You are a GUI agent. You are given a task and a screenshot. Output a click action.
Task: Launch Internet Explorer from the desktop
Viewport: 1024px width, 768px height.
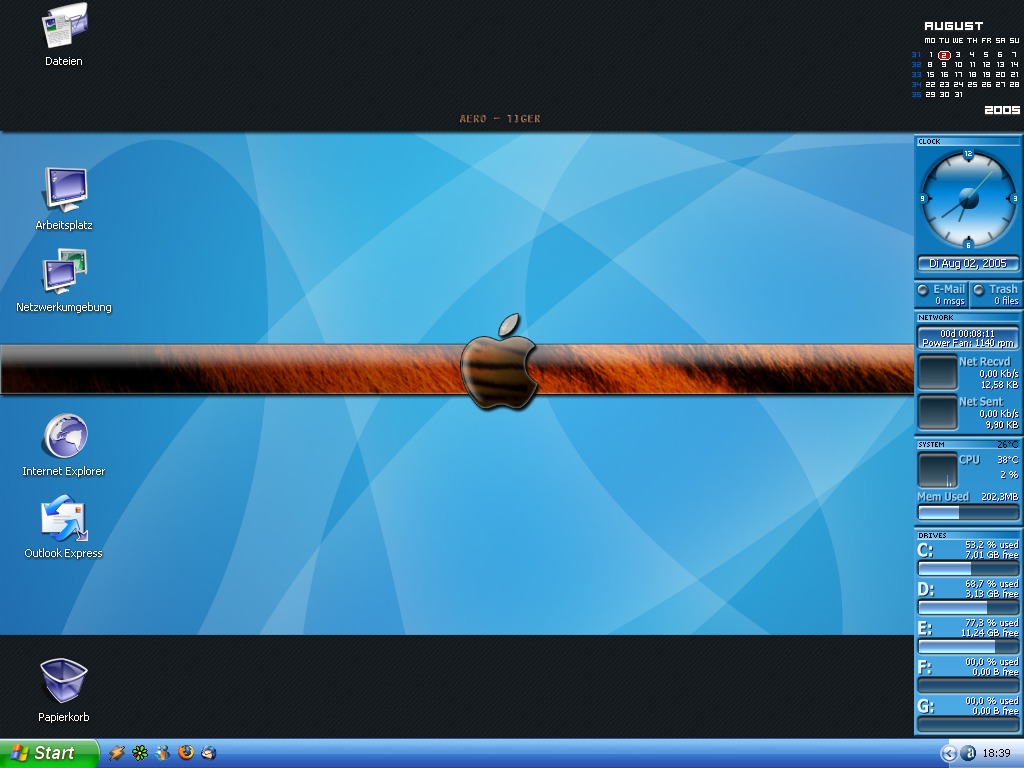(64, 444)
